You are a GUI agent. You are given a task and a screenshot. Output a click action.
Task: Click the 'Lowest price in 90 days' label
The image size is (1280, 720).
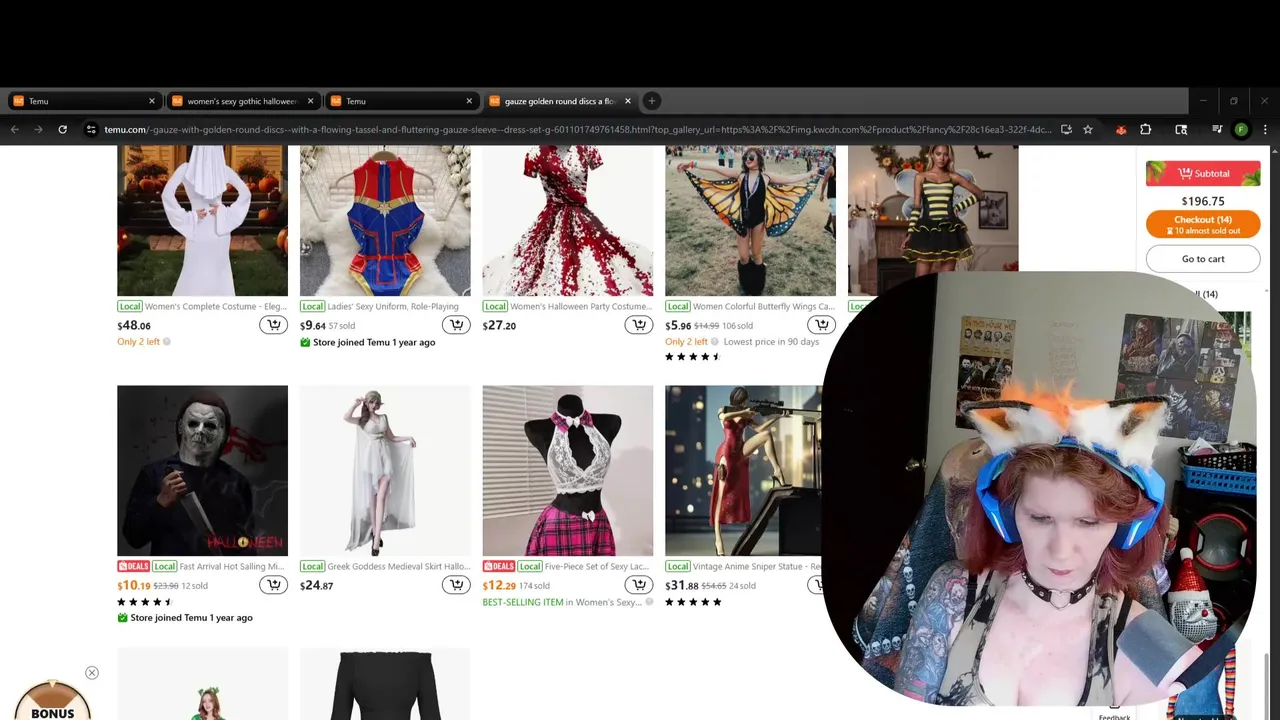771,342
